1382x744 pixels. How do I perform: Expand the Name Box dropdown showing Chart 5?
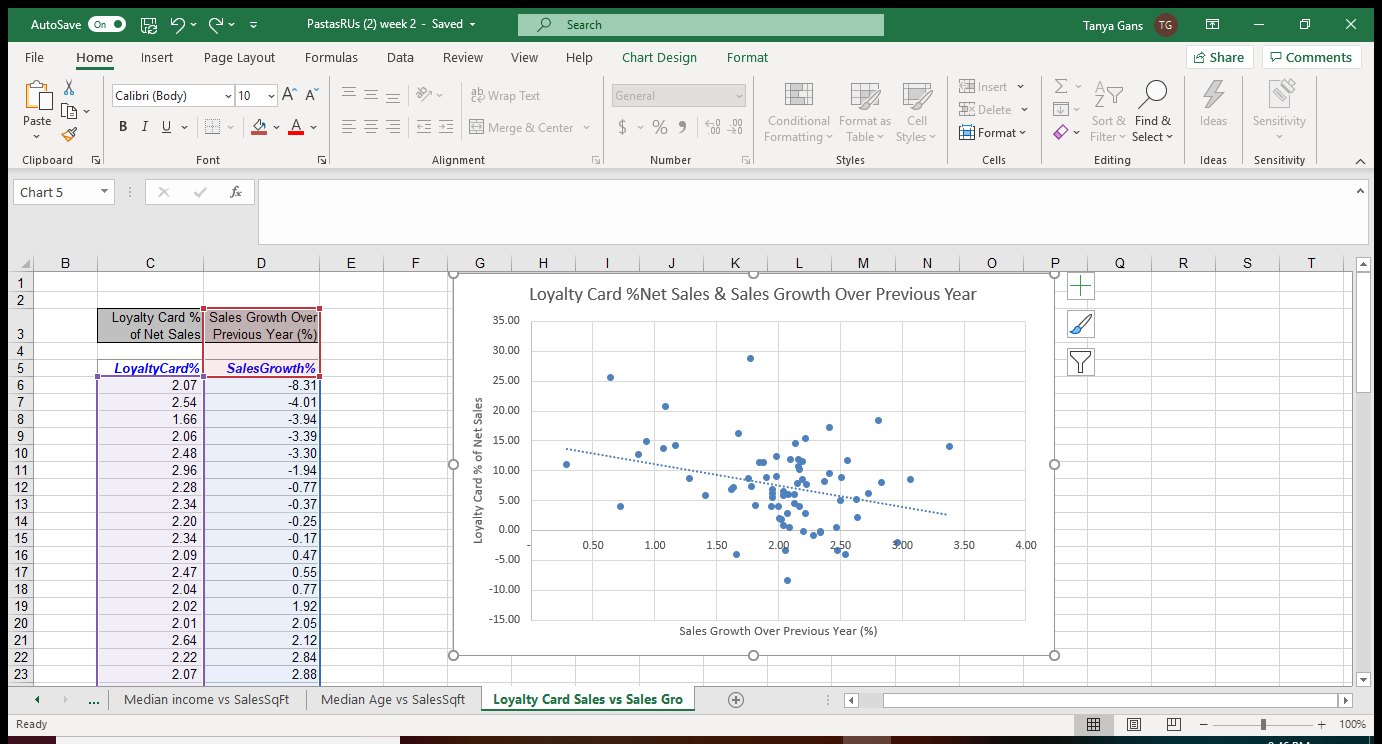[x=104, y=191]
